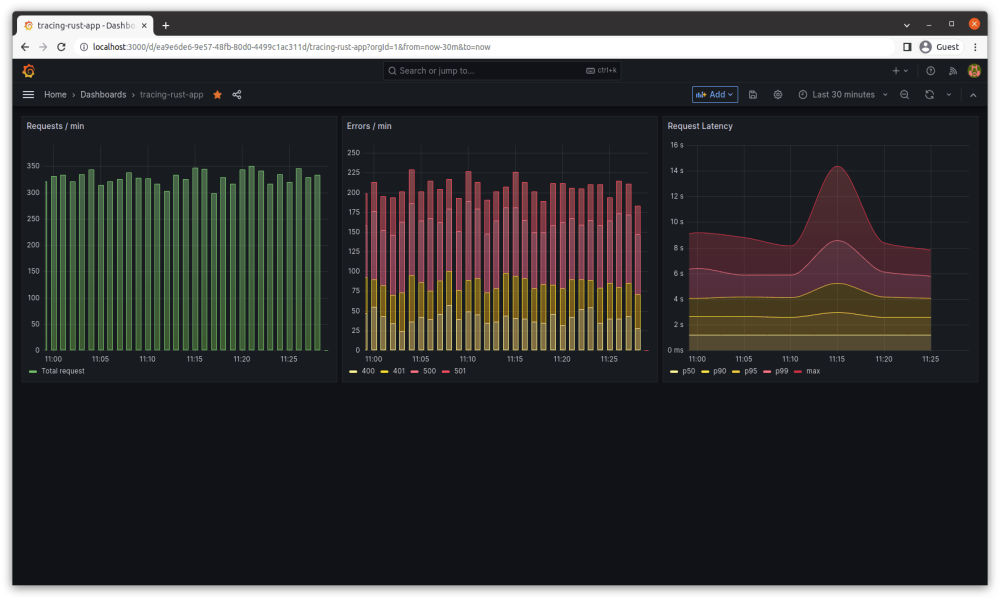Share dashboard using the share icon

pyautogui.click(x=237, y=95)
